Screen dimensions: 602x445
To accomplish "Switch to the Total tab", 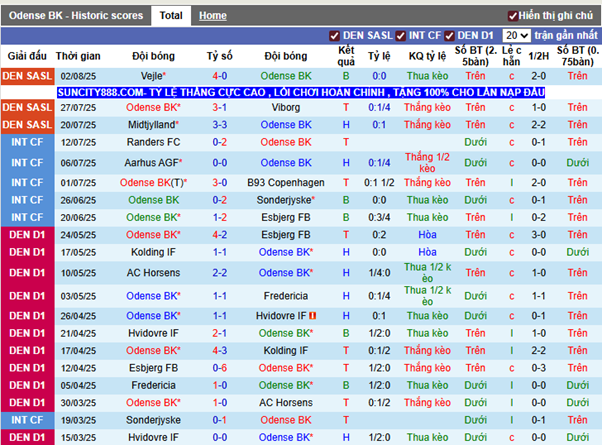I will pyautogui.click(x=171, y=16).
